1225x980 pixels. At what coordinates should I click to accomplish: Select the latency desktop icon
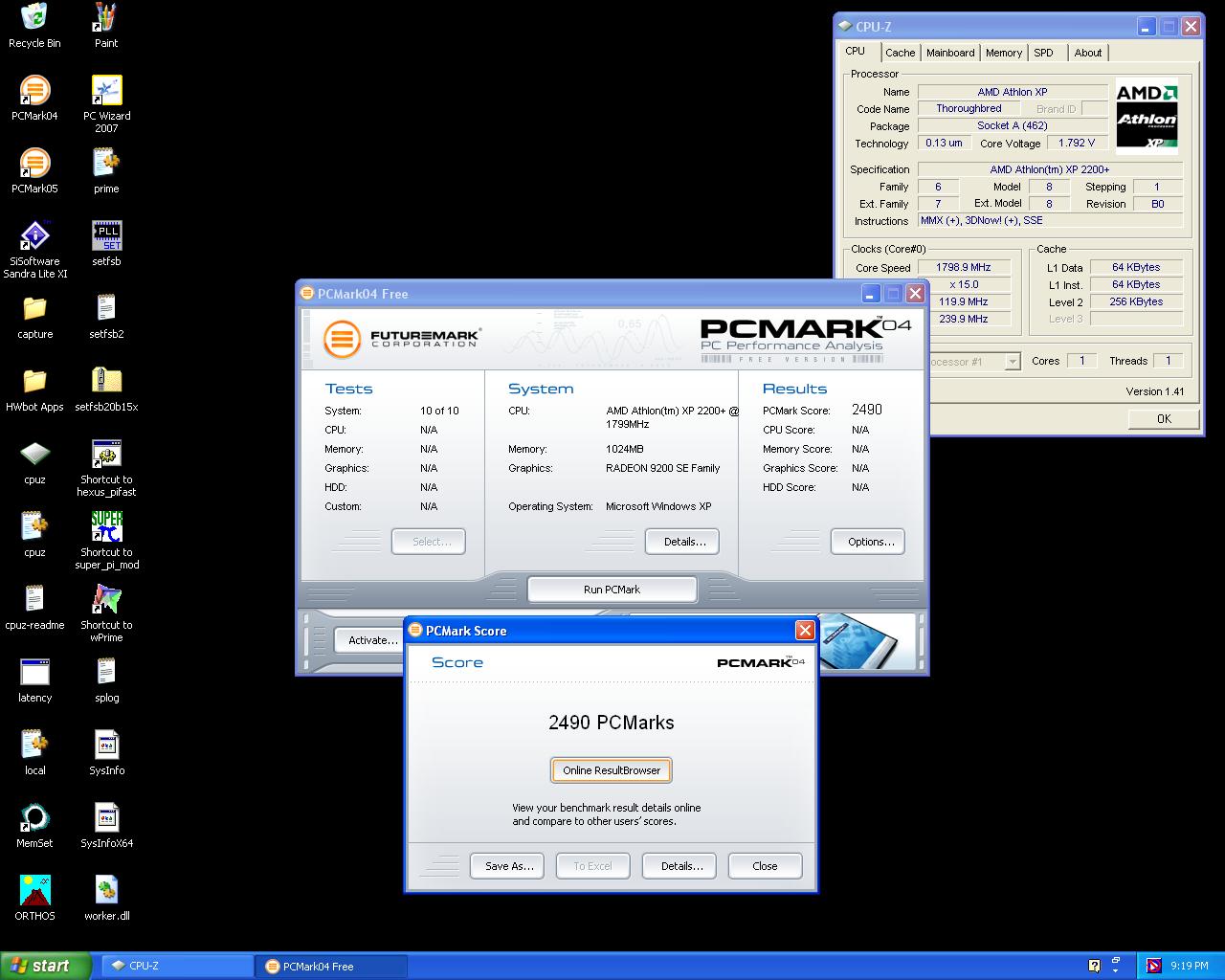pyautogui.click(x=34, y=680)
